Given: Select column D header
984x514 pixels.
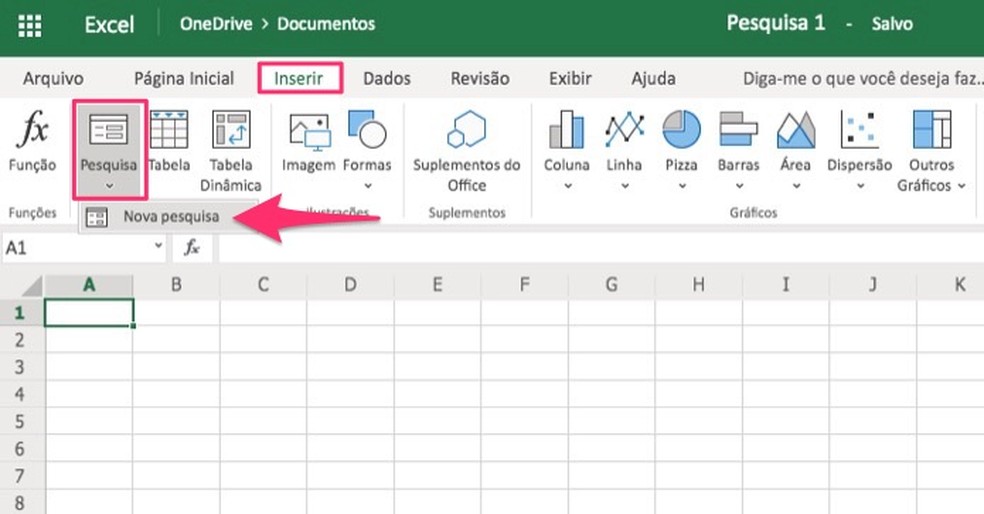Looking at the screenshot, I should click(350, 285).
